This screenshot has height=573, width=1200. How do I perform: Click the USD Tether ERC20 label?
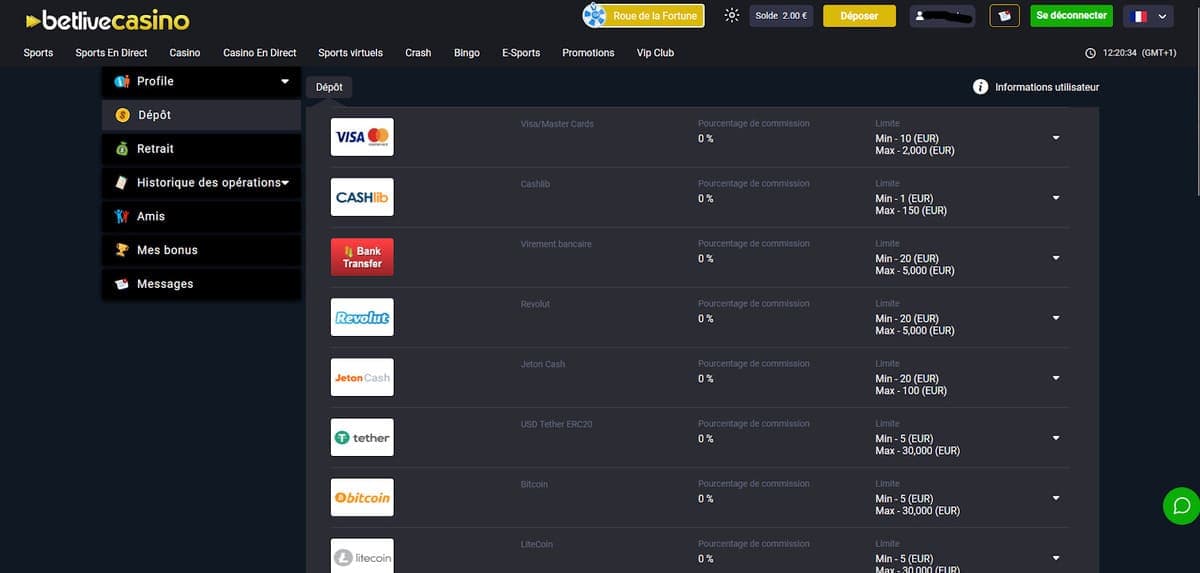coord(556,424)
